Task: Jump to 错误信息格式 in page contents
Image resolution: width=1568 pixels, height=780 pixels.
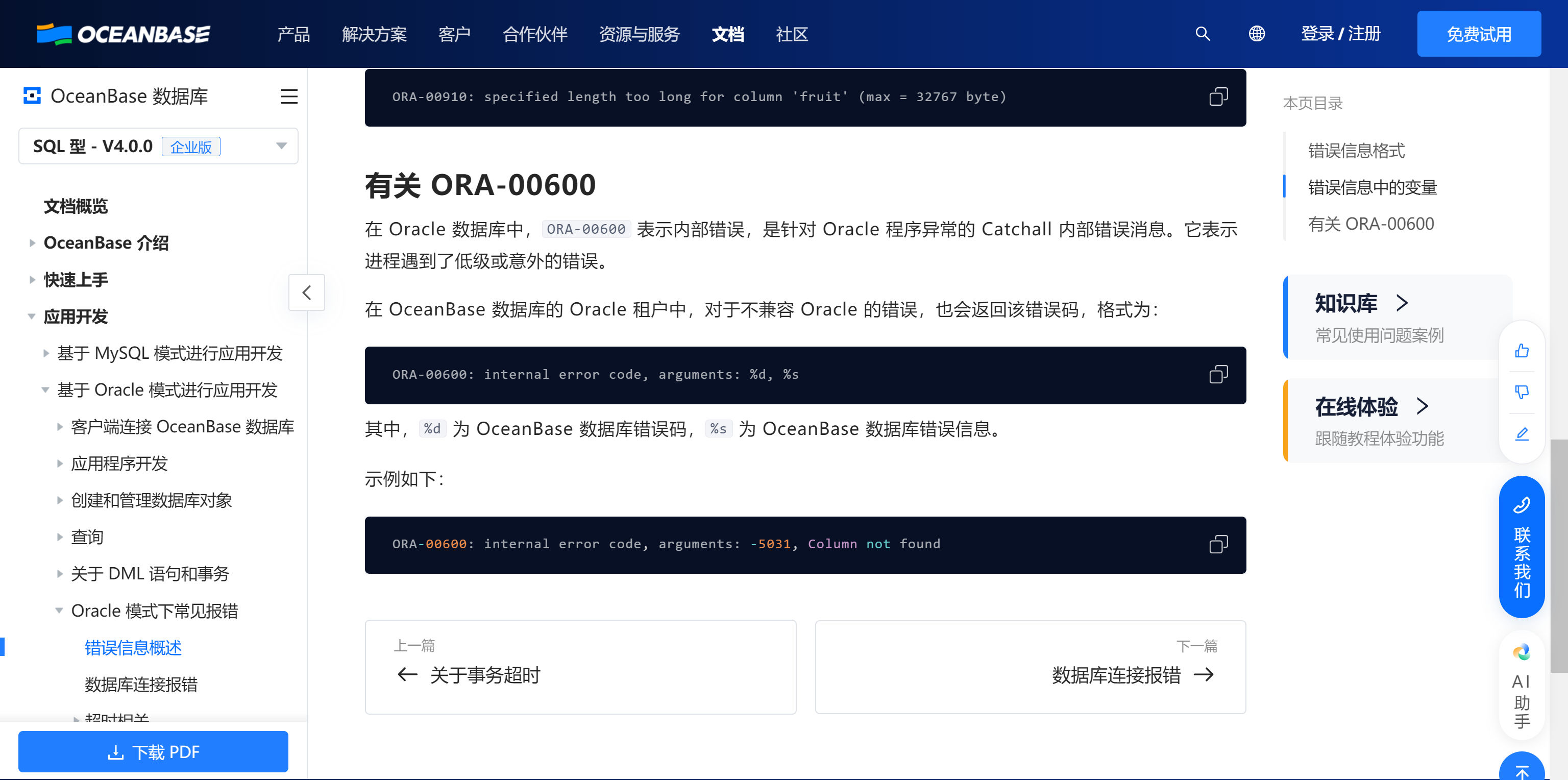Action: click(1356, 151)
